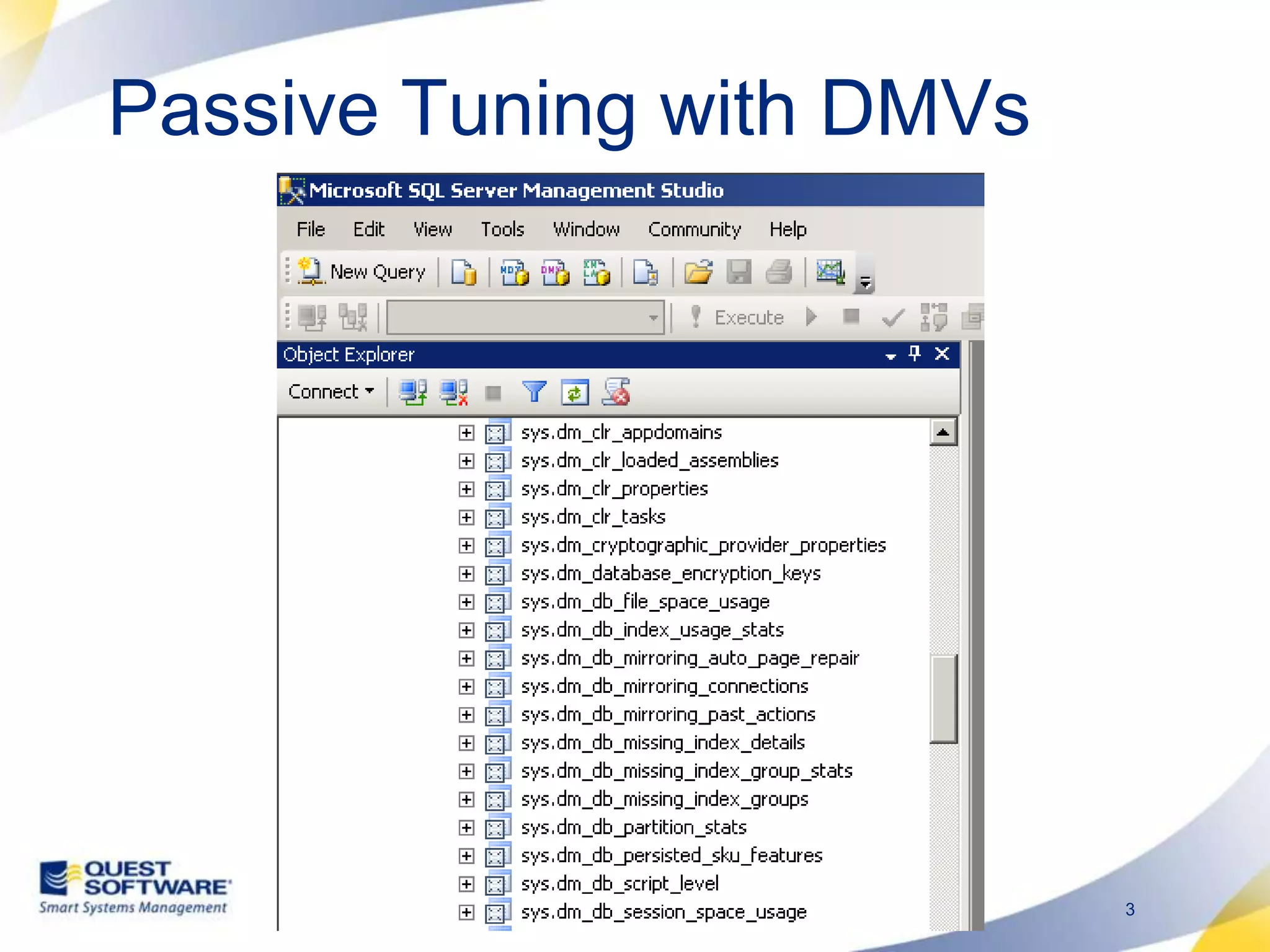Click the Analysis Services MDX Query icon
The height and width of the screenshot is (952, 1270).
tap(514, 272)
